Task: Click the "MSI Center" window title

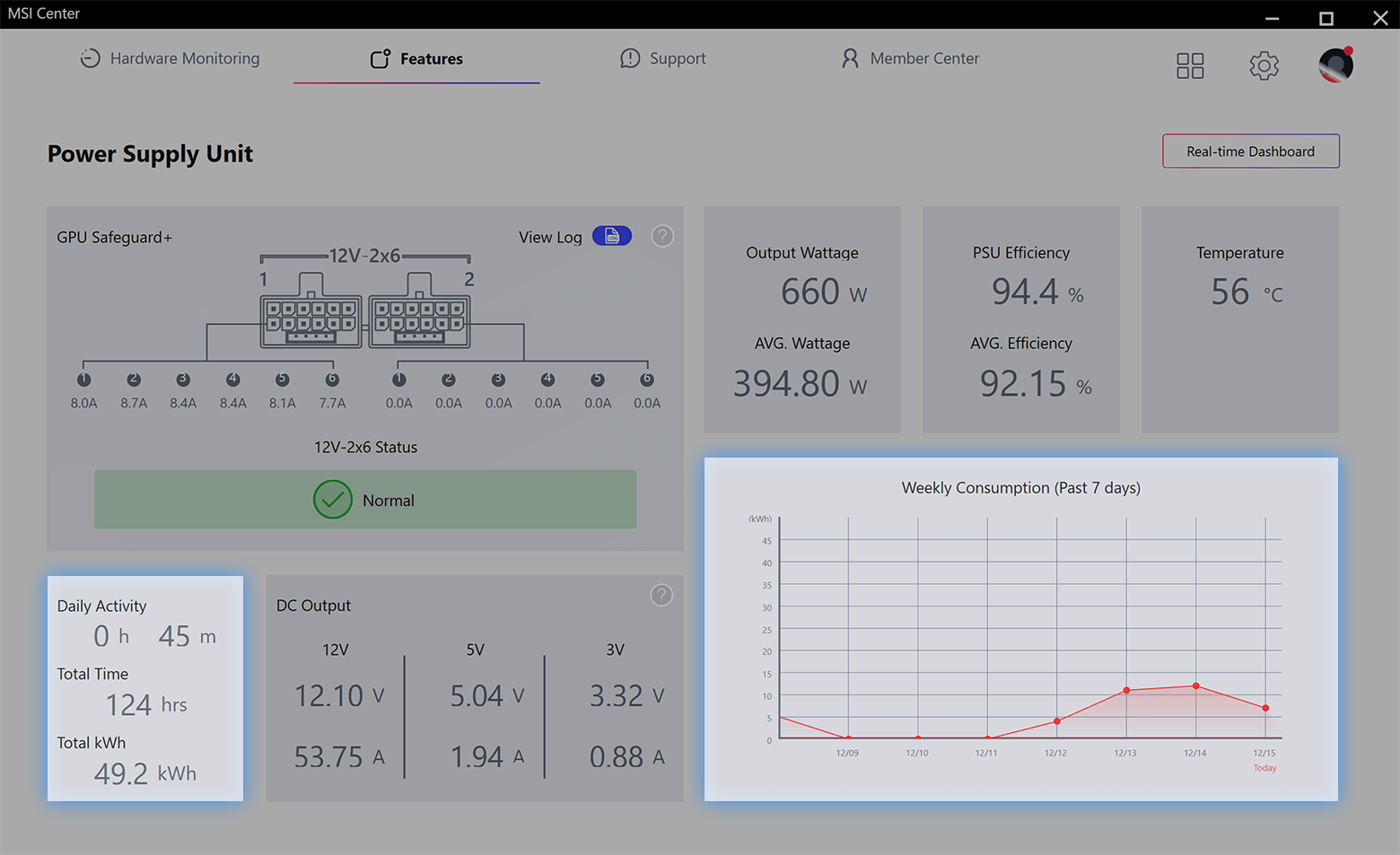Action: 44,13
